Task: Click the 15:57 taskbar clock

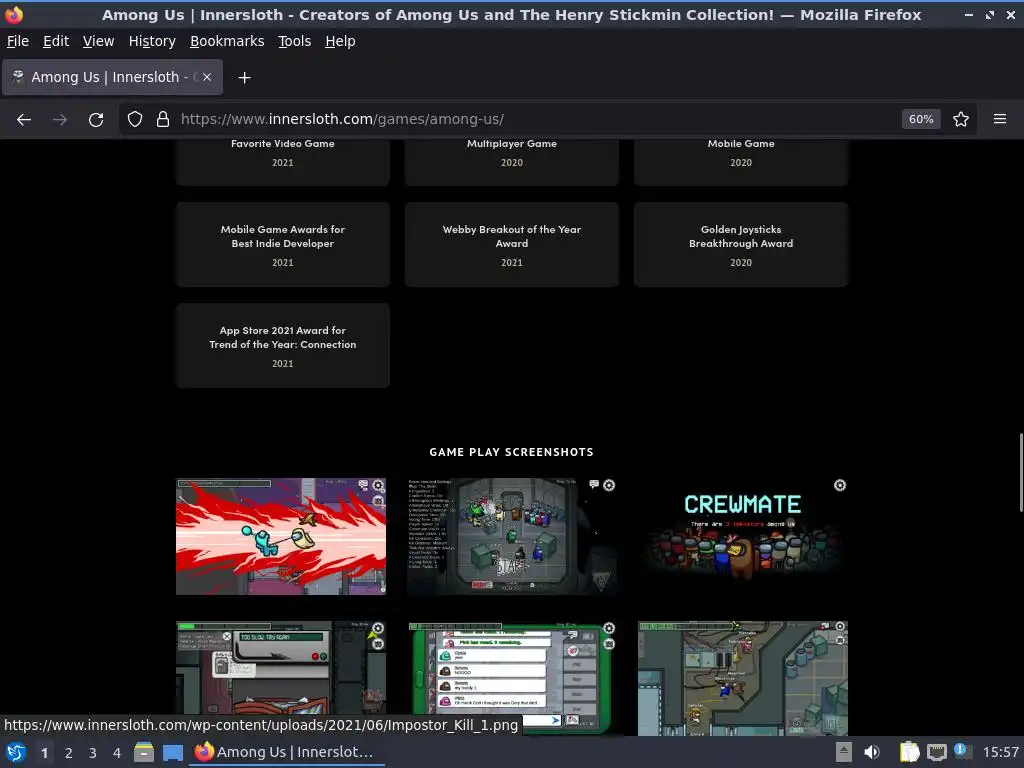Action: coord(1000,752)
